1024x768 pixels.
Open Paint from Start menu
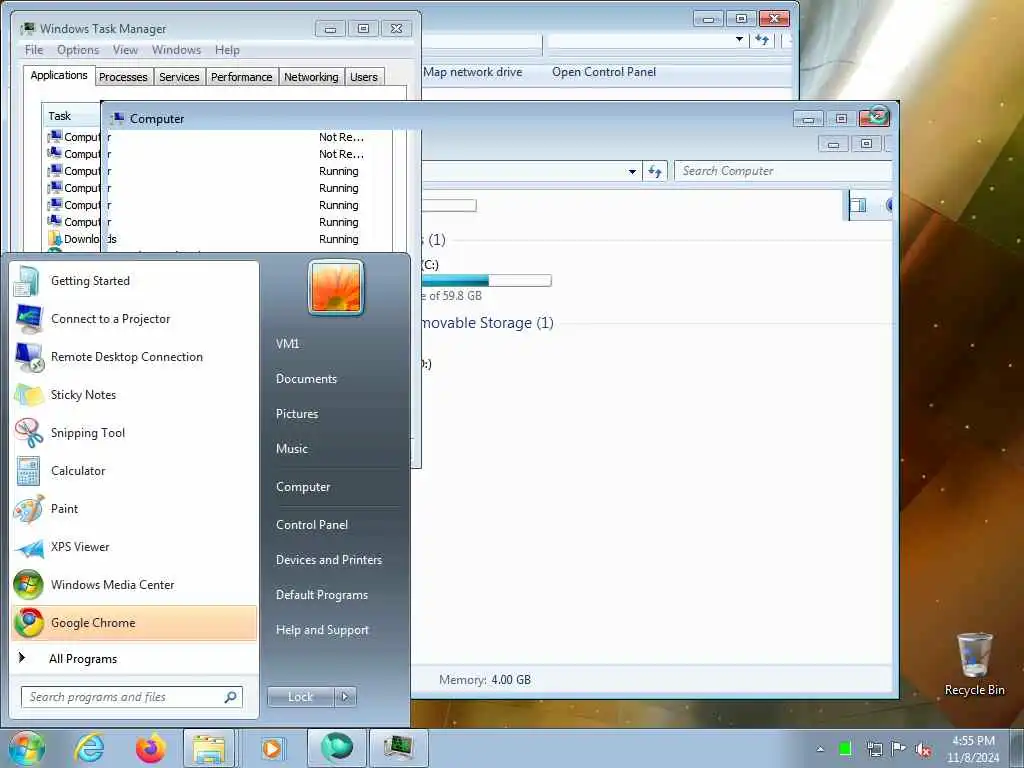coord(135,509)
